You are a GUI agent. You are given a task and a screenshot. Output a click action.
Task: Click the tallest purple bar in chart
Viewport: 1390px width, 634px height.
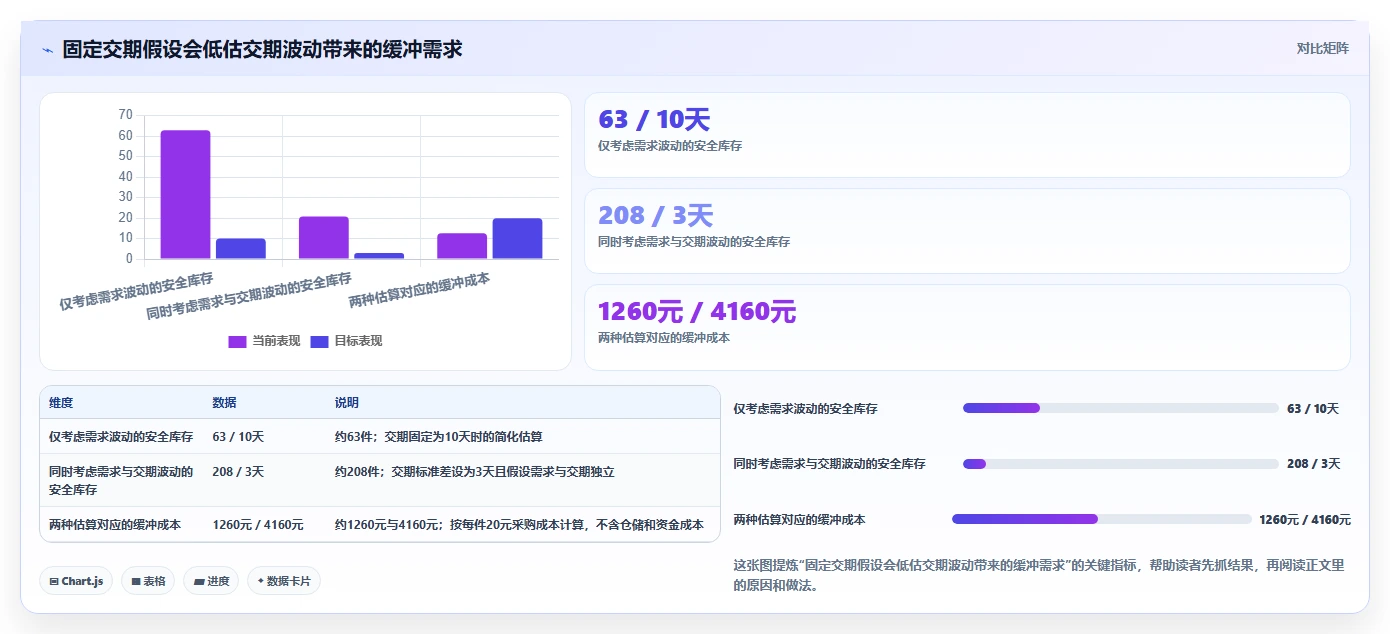pos(185,194)
